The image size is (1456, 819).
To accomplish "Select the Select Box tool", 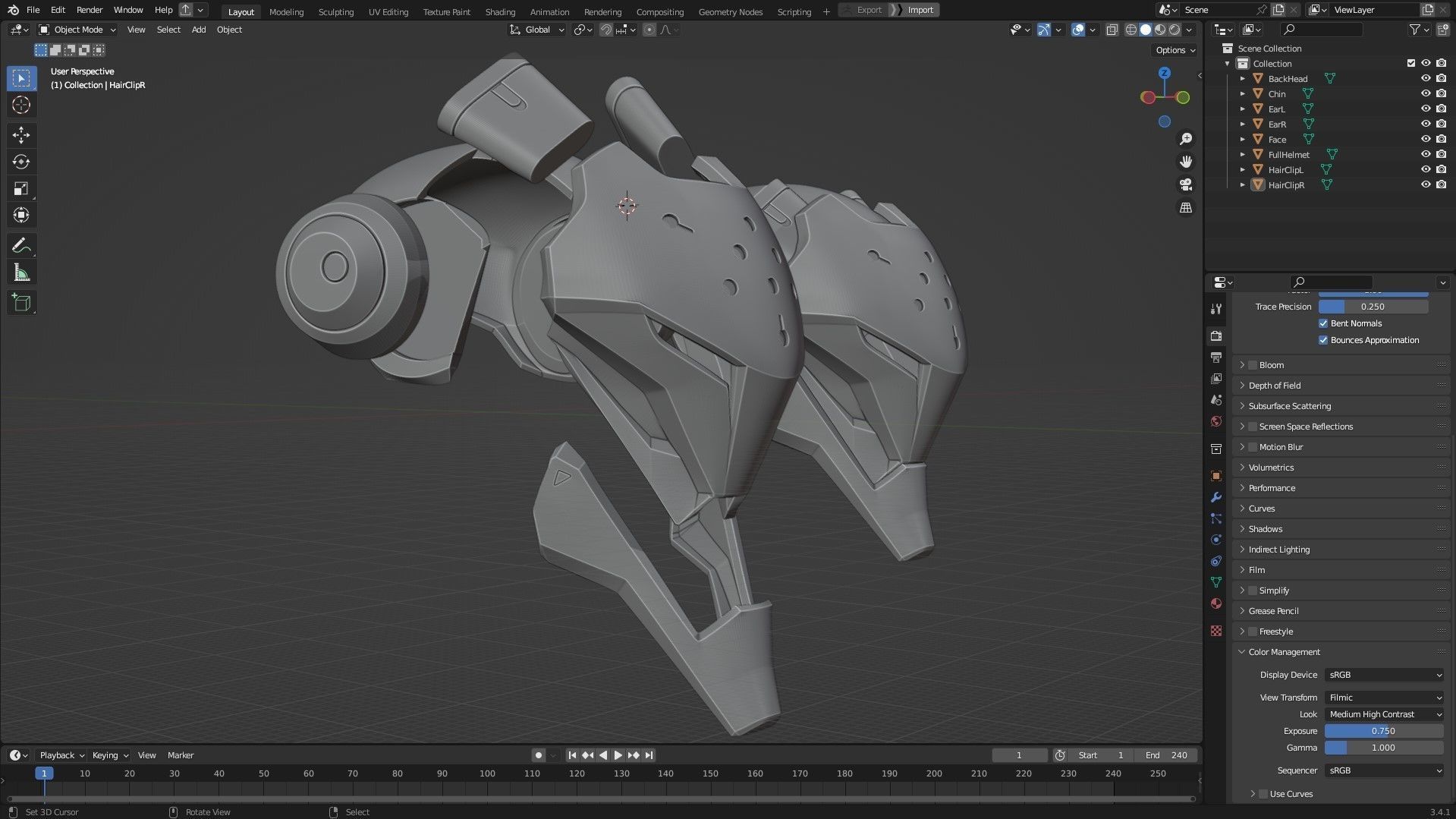I will [21, 78].
